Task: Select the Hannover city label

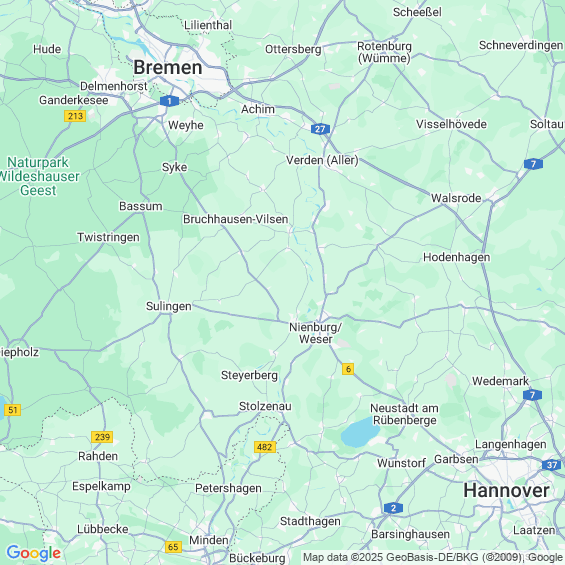Action: pos(506,491)
